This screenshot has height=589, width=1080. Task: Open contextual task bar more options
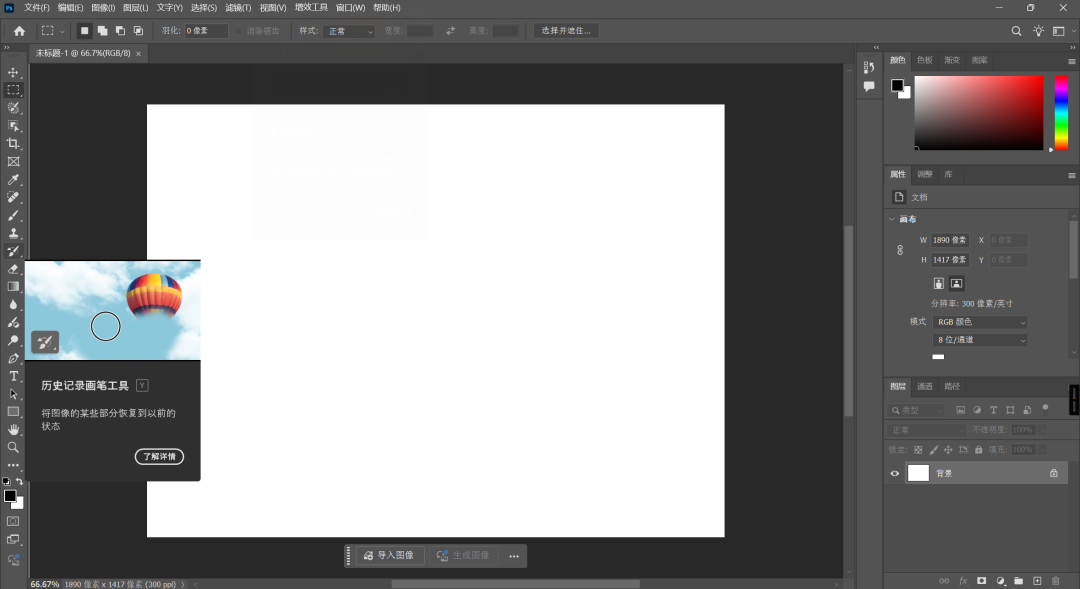click(514, 556)
